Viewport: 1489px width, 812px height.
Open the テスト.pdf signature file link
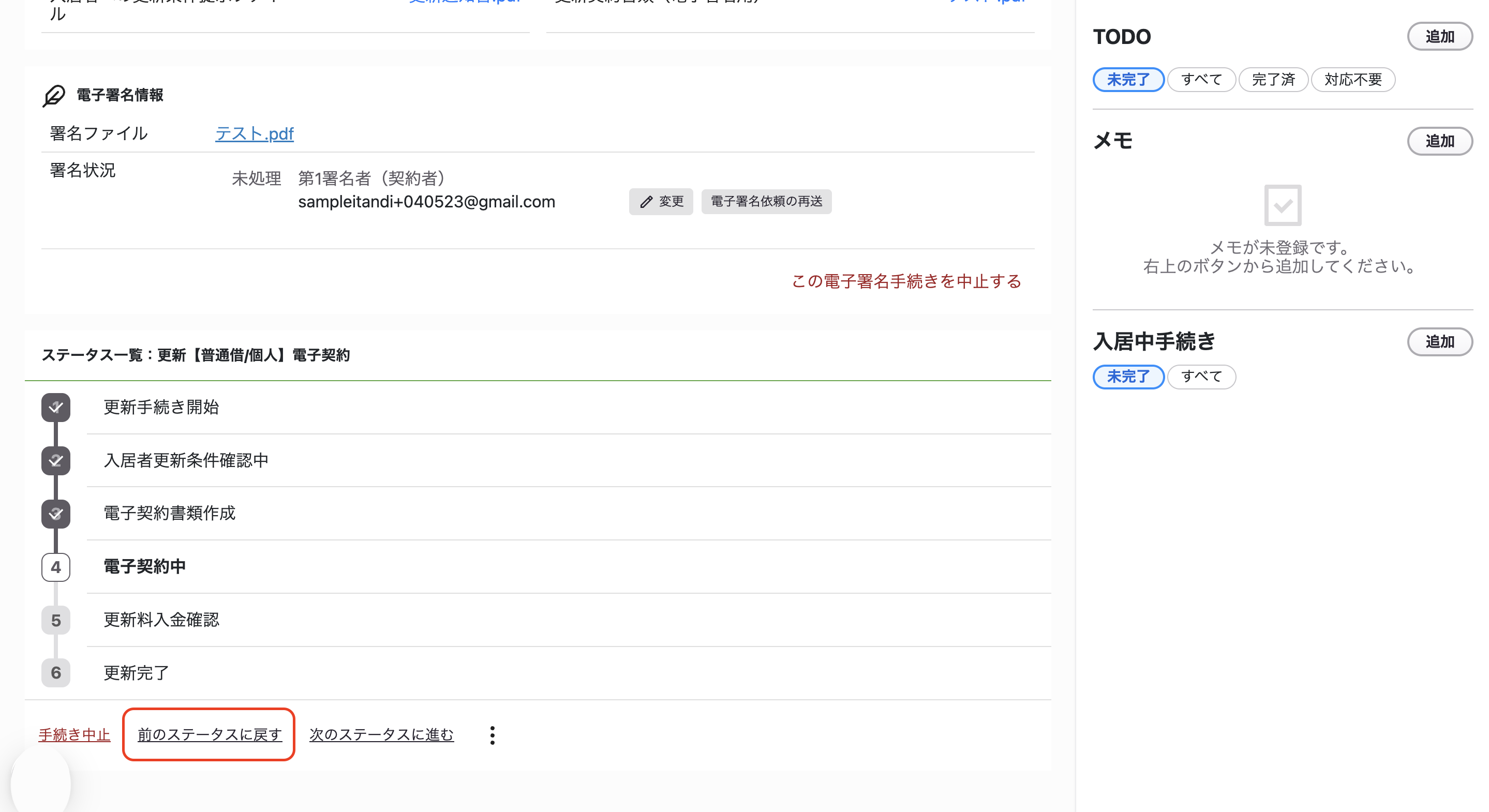[255, 133]
